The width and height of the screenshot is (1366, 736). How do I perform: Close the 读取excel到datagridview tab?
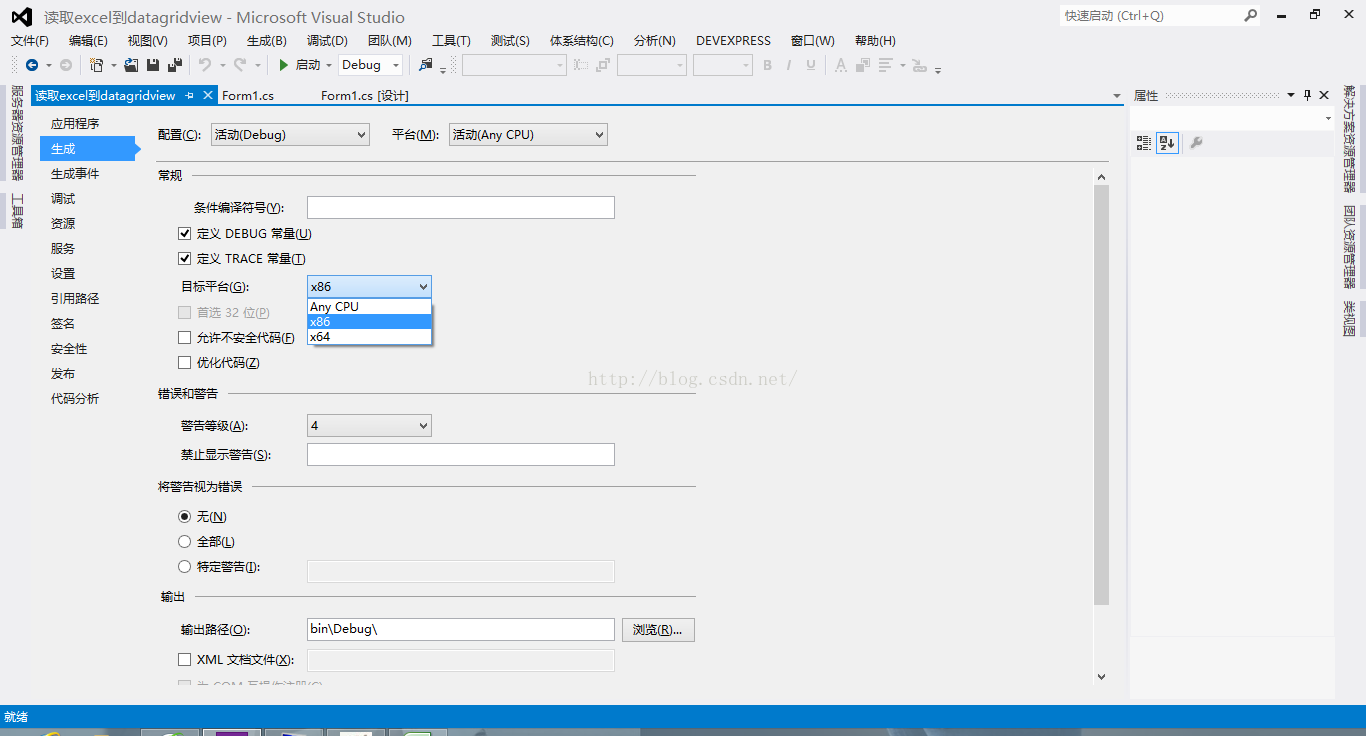click(x=208, y=95)
